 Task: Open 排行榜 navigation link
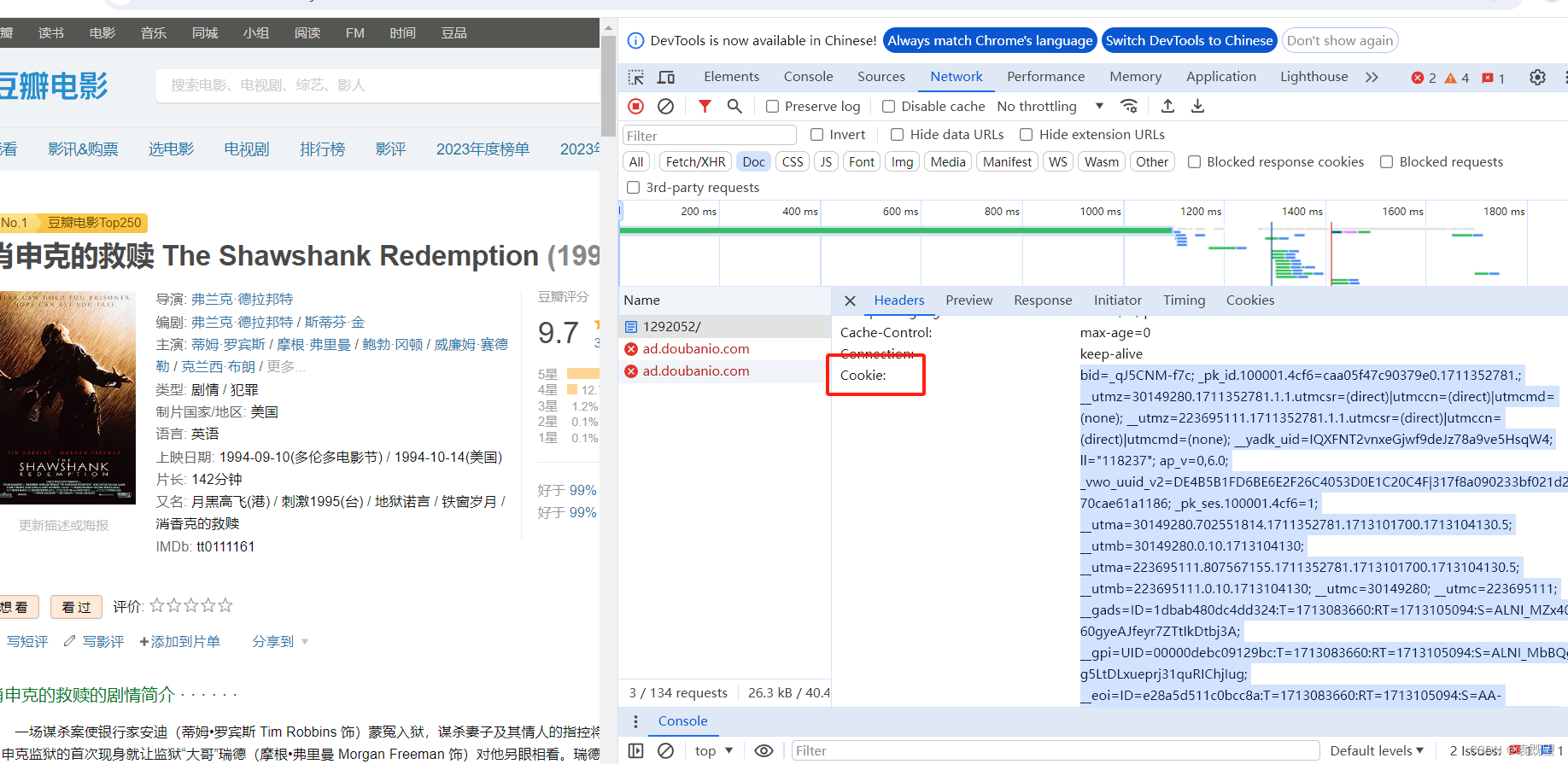[322, 149]
